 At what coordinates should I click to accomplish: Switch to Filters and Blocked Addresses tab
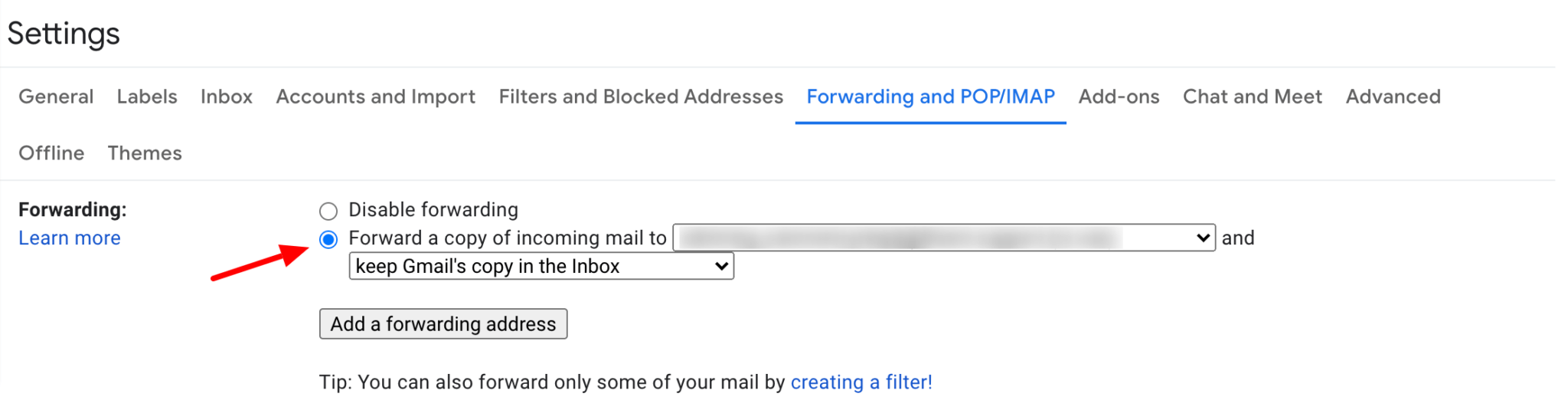coord(641,97)
